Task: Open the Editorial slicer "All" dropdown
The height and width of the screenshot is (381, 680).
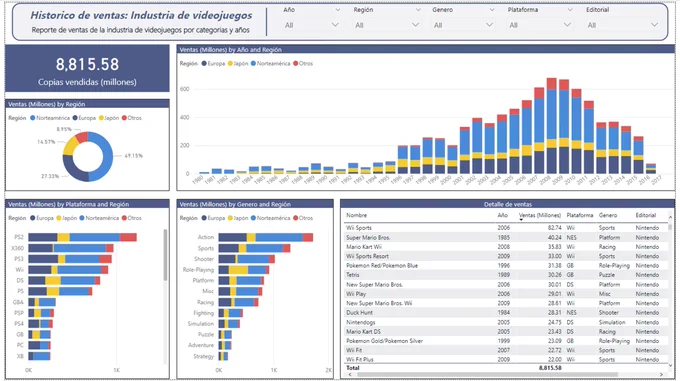Action: [622, 25]
